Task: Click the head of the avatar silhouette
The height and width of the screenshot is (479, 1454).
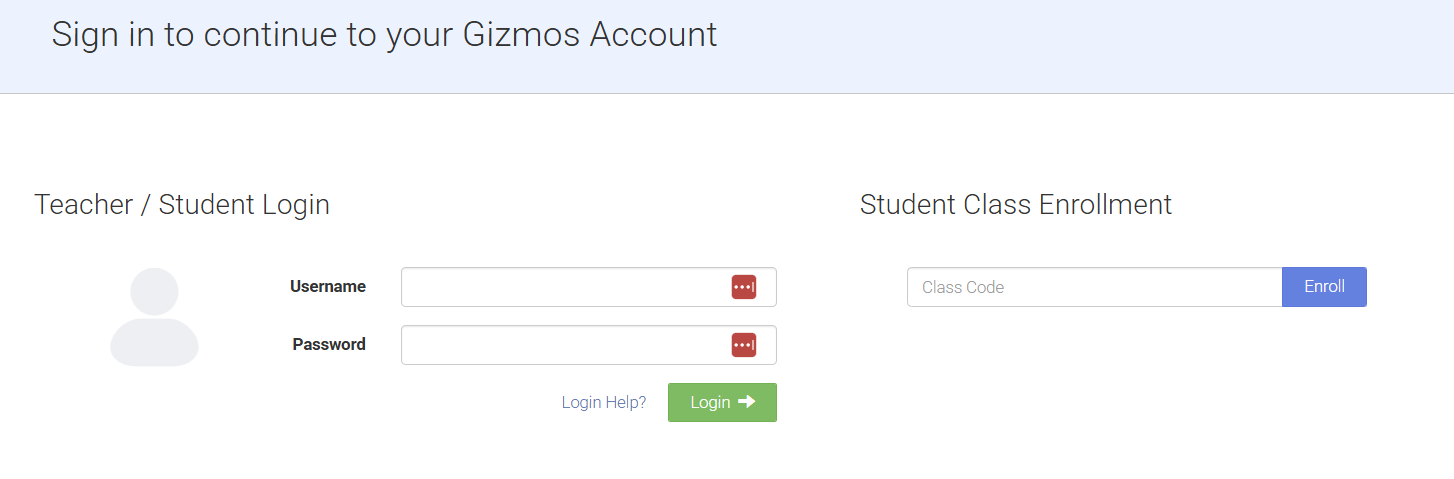Action: (154, 291)
